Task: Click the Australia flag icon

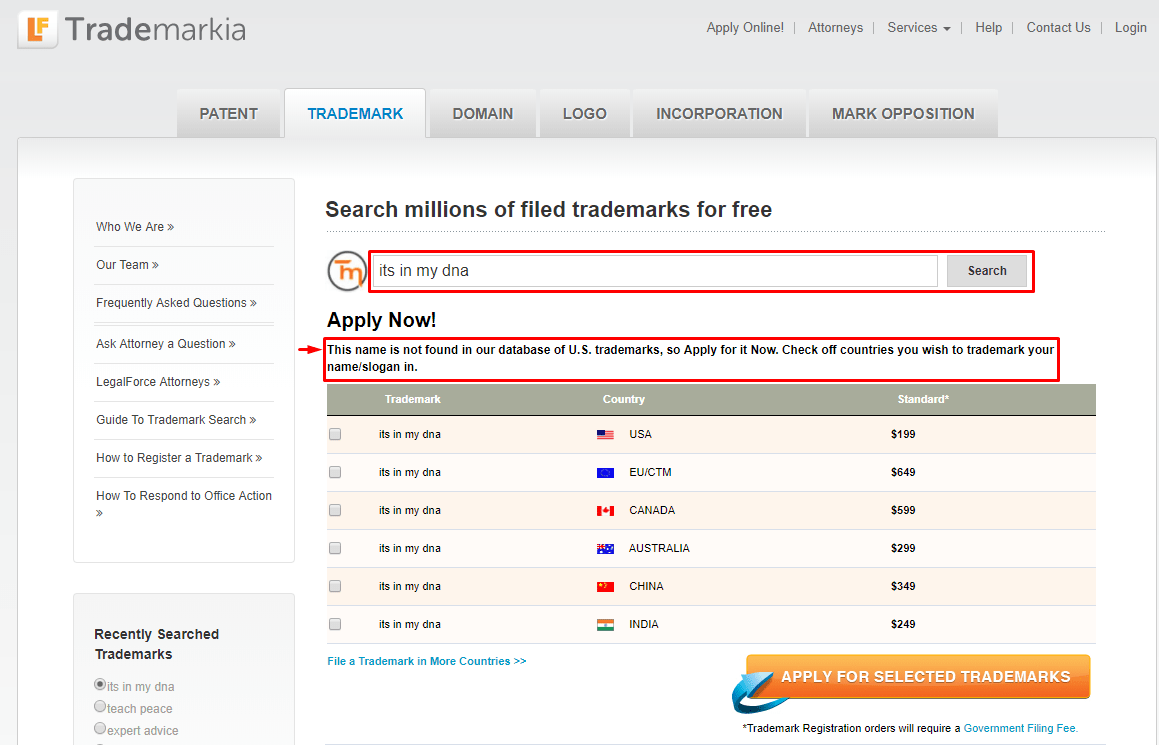Action: tap(605, 548)
